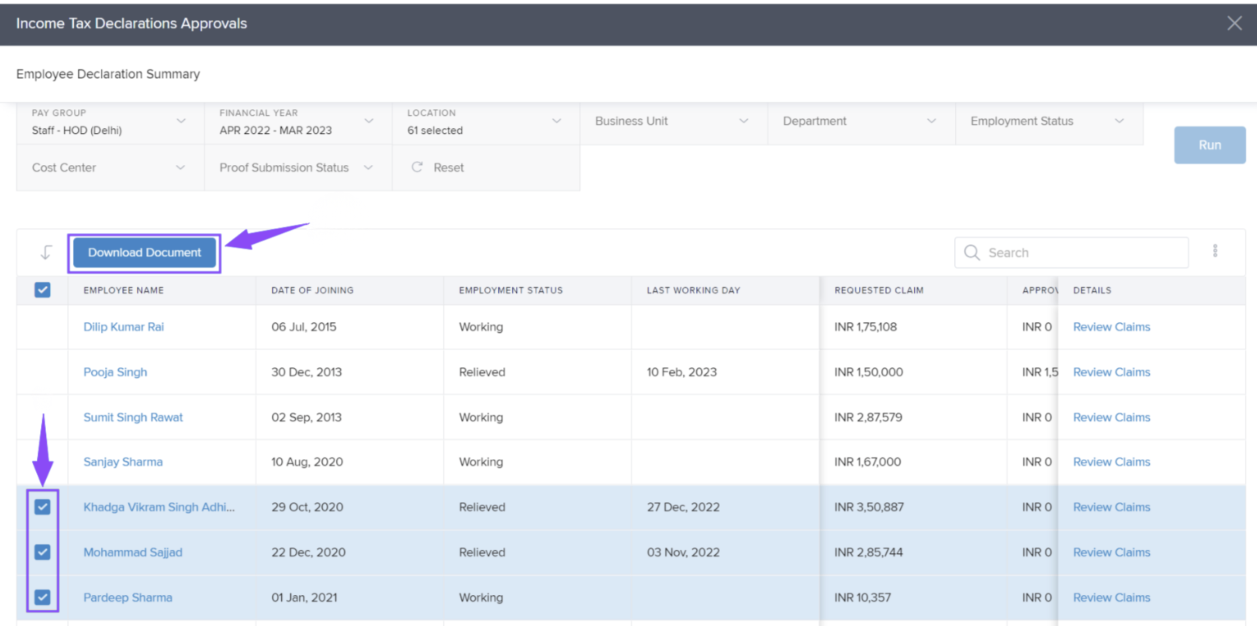
Task: Toggle the select-all checkbox in the table header
Action: pyautogui.click(x=42, y=290)
